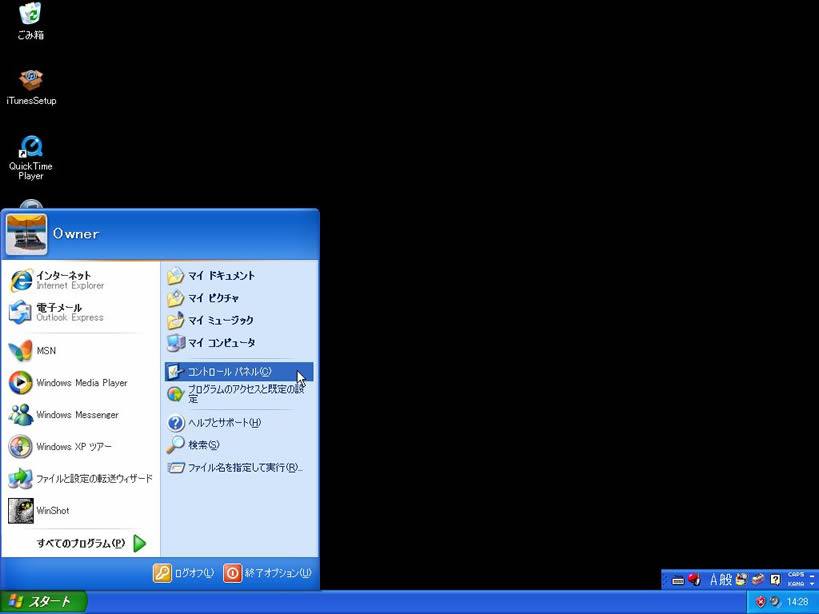Open ファイル名を指定して実行(R)
This screenshot has width=819, height=614.
point(239,467)
